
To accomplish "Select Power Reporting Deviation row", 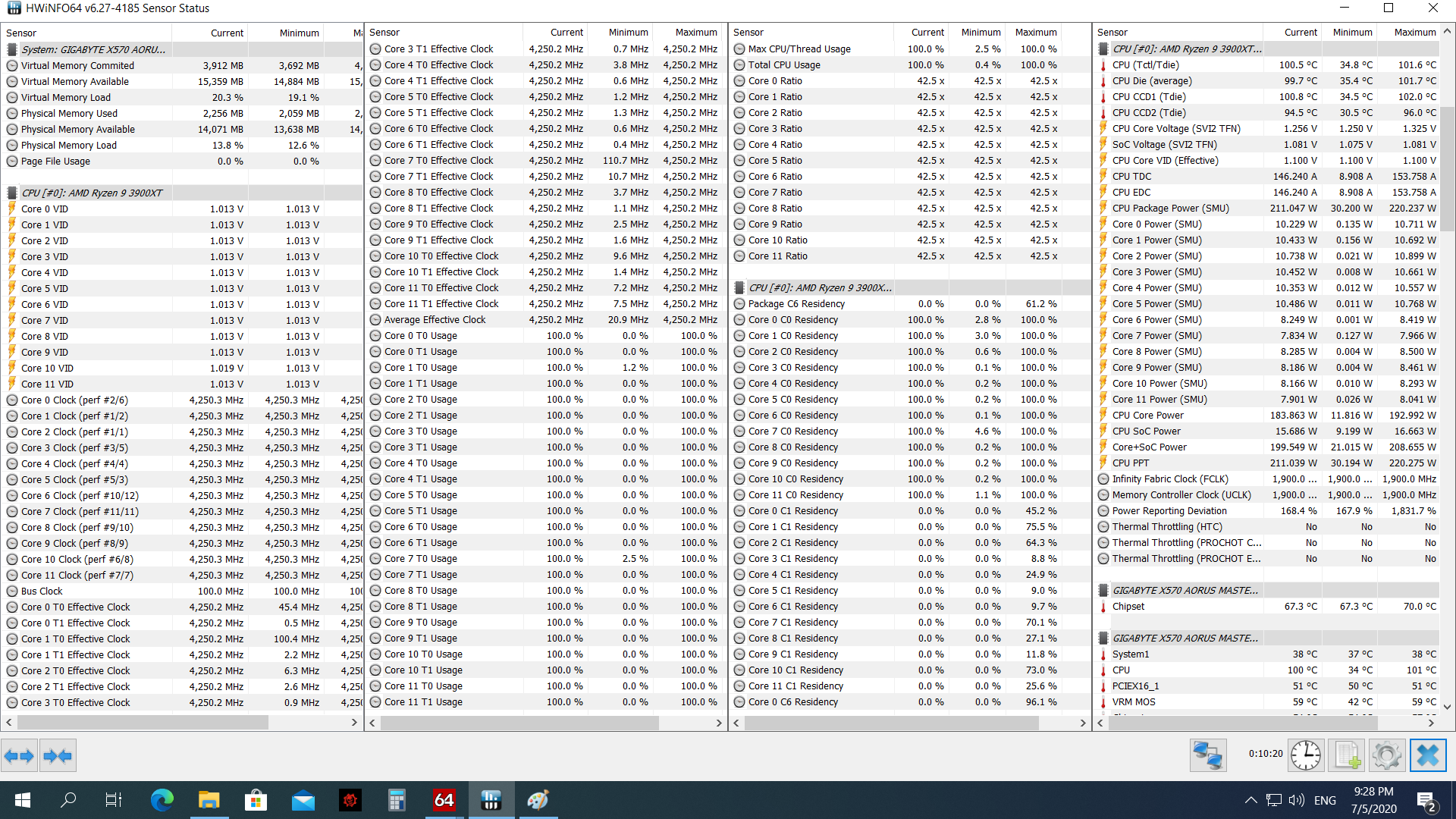I will tap(1267, 511).
